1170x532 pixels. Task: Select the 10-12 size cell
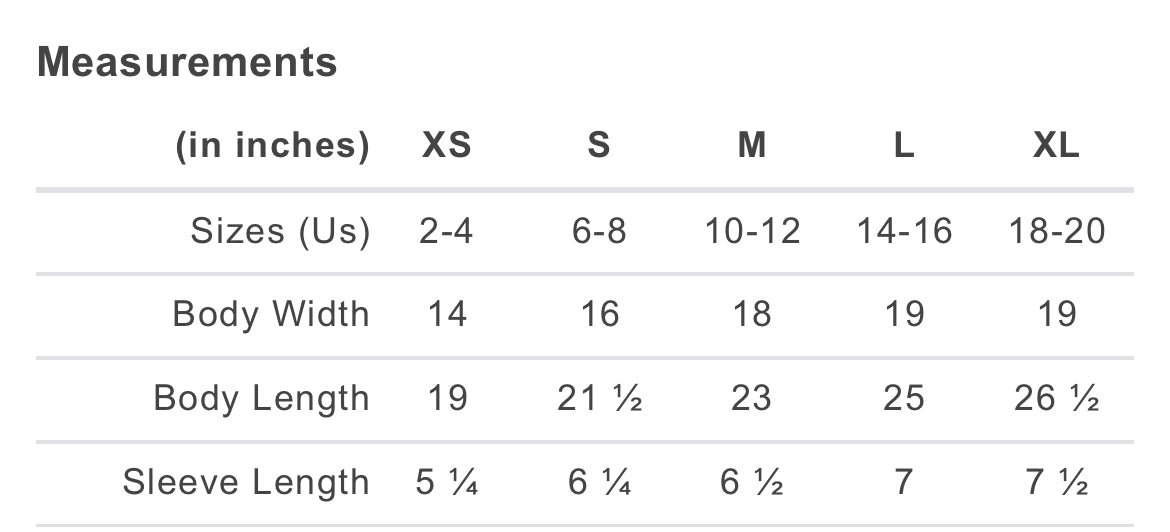coord(752,232)
